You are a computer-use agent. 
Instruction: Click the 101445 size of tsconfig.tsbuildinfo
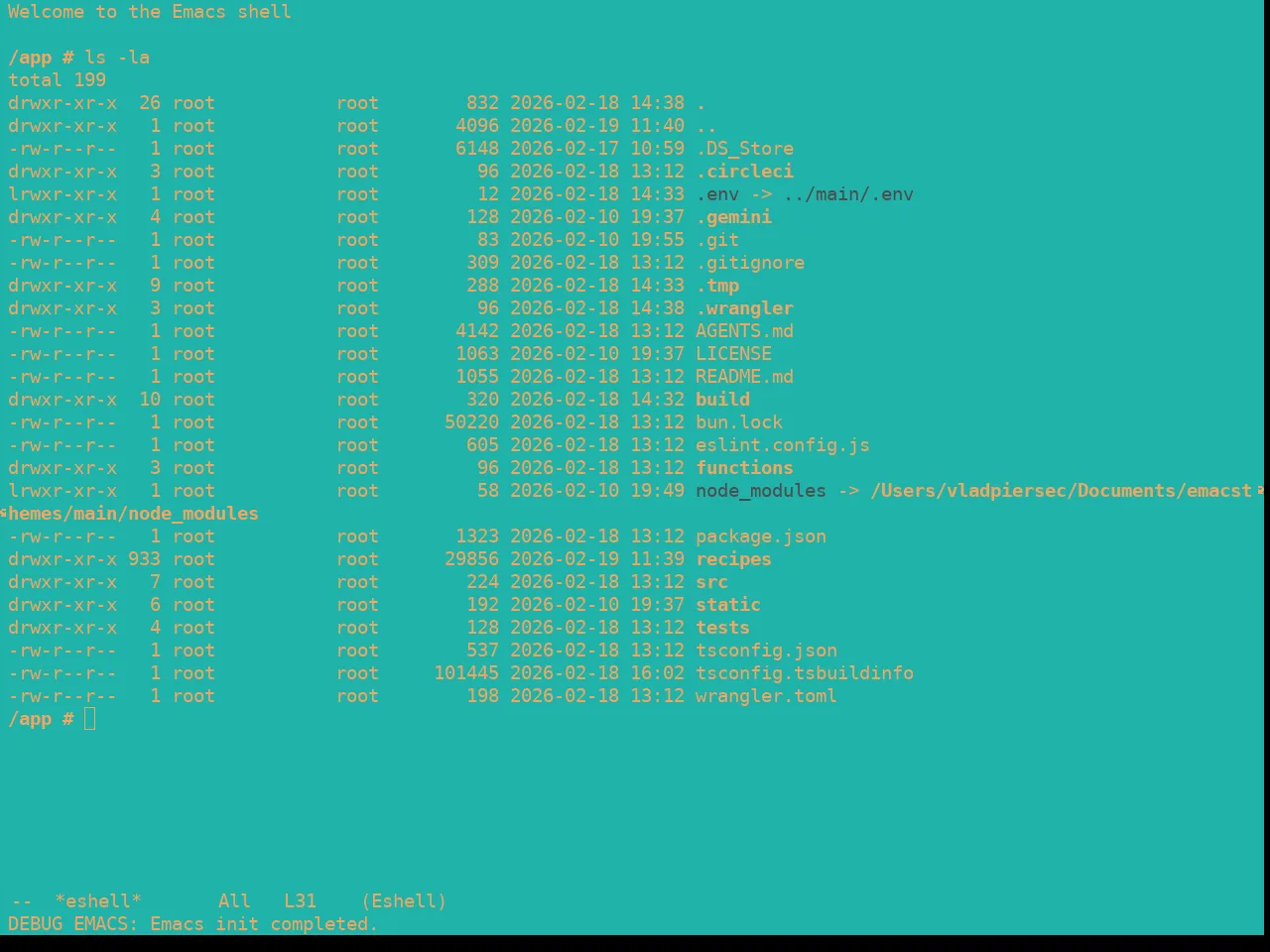466,673
